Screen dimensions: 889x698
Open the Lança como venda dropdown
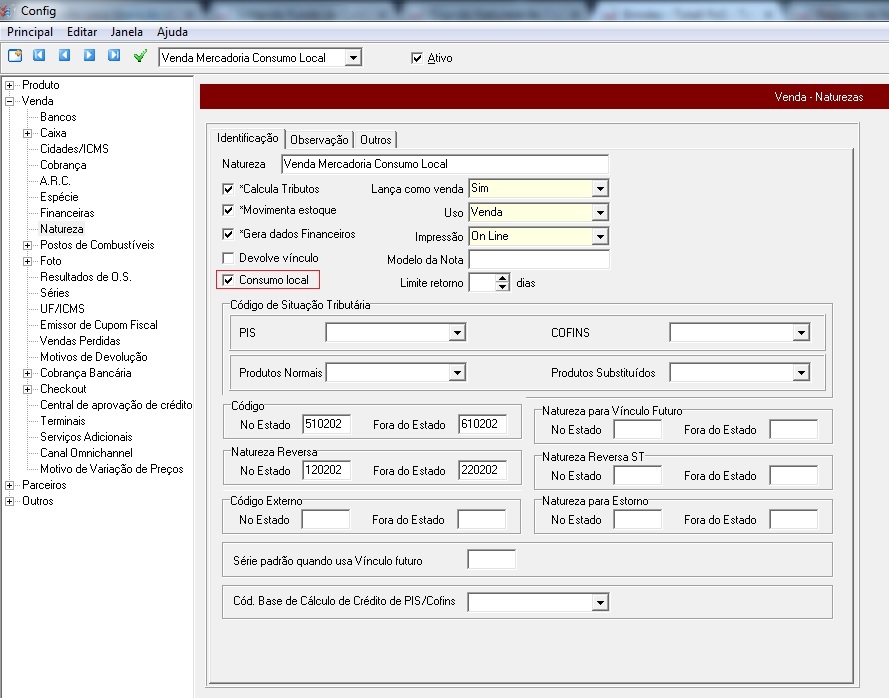click(600, 188)
